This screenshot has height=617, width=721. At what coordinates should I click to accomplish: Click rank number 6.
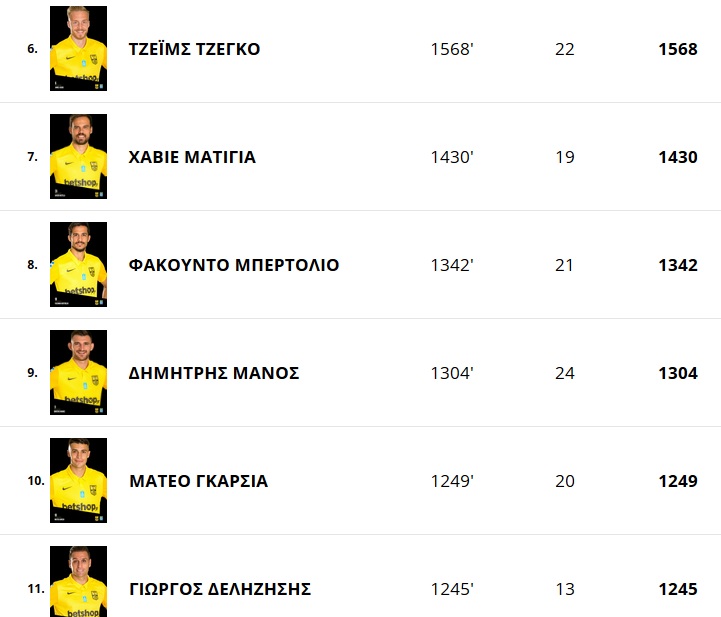point(32,49)
